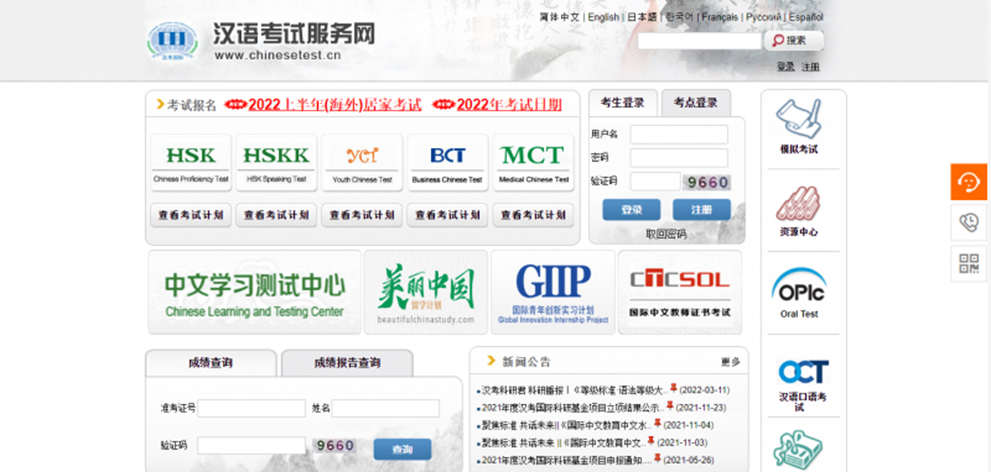Open the 模拟考试 mock exam icon

(798, 126)
